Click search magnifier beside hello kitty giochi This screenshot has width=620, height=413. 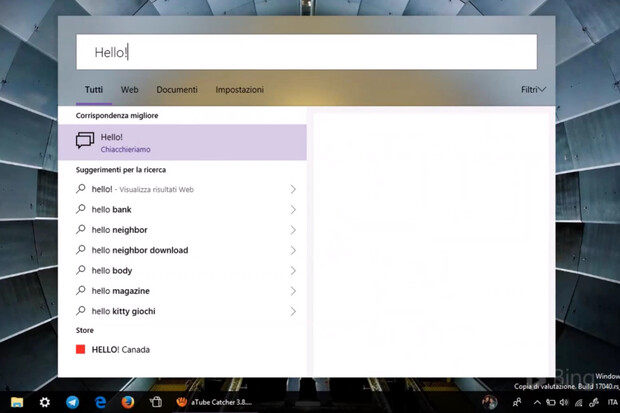click(x=81, y=311)
